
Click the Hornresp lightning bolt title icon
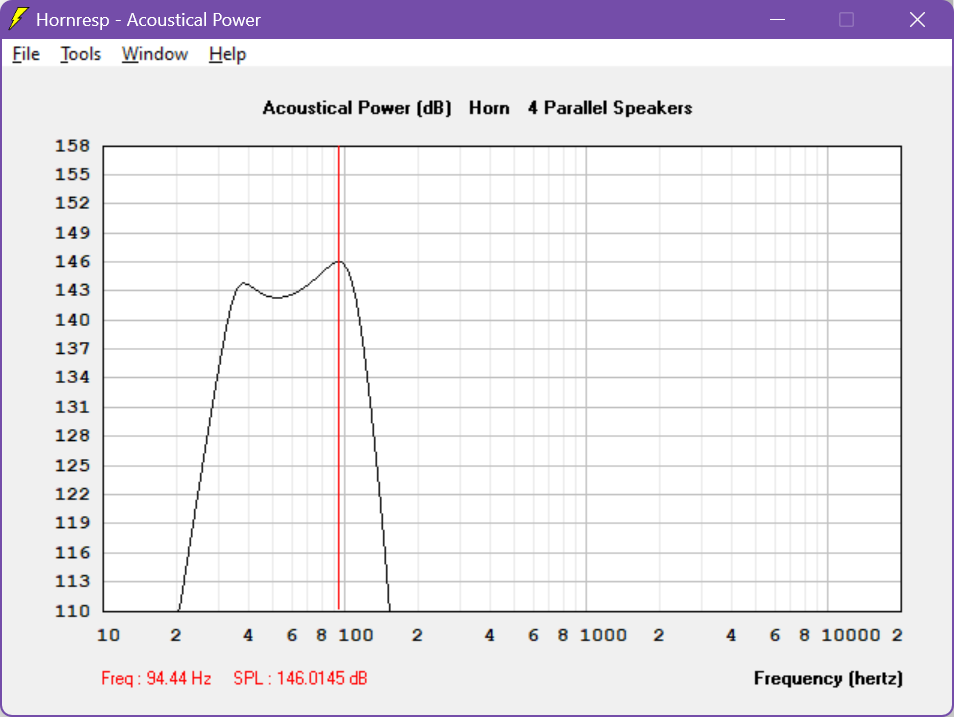[18, 19]
